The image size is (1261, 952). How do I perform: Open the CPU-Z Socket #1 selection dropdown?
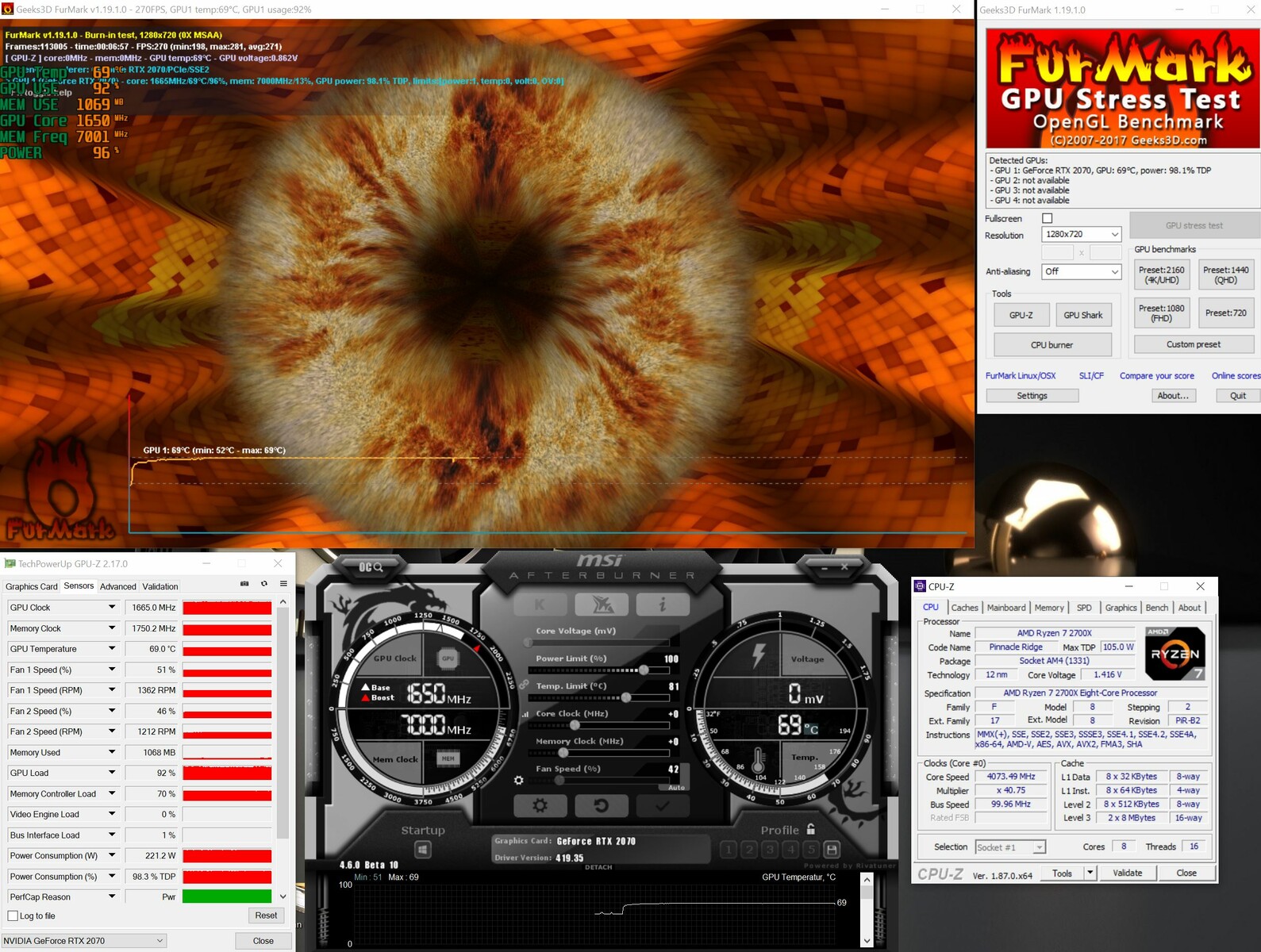[1010, 847]
